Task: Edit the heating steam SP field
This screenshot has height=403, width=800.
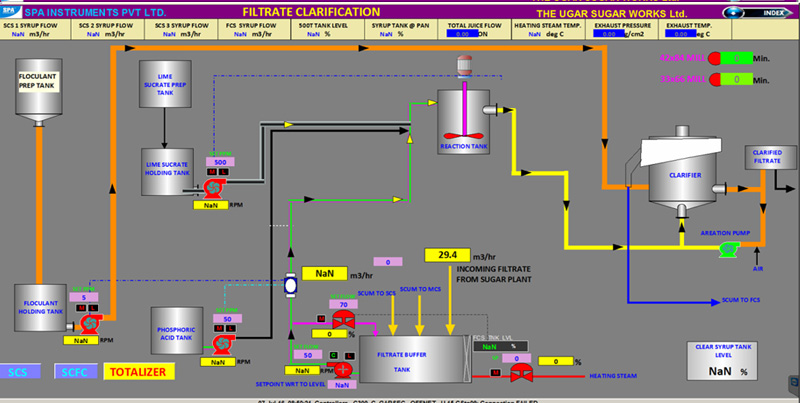Action: click(516, 359)
